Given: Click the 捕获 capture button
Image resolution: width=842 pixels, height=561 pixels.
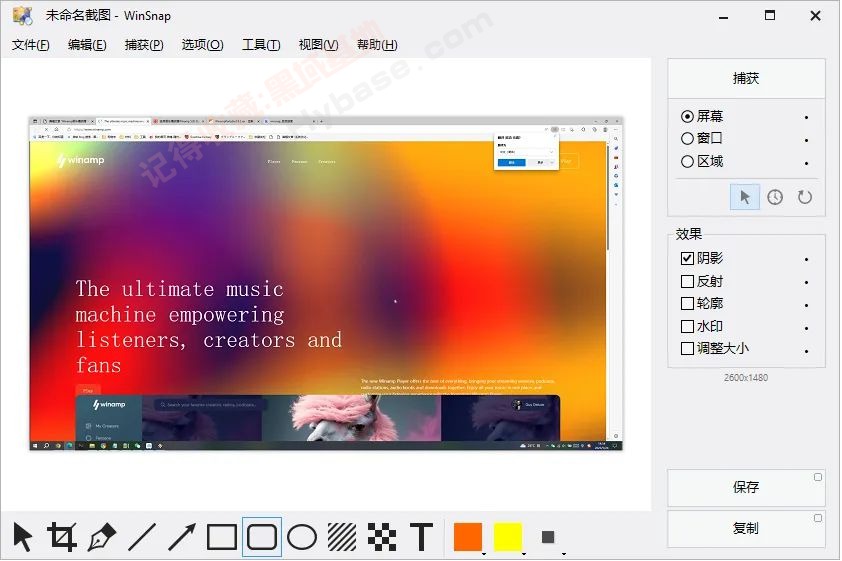Looking at the screenshot, I should click(x=746, y=78).
